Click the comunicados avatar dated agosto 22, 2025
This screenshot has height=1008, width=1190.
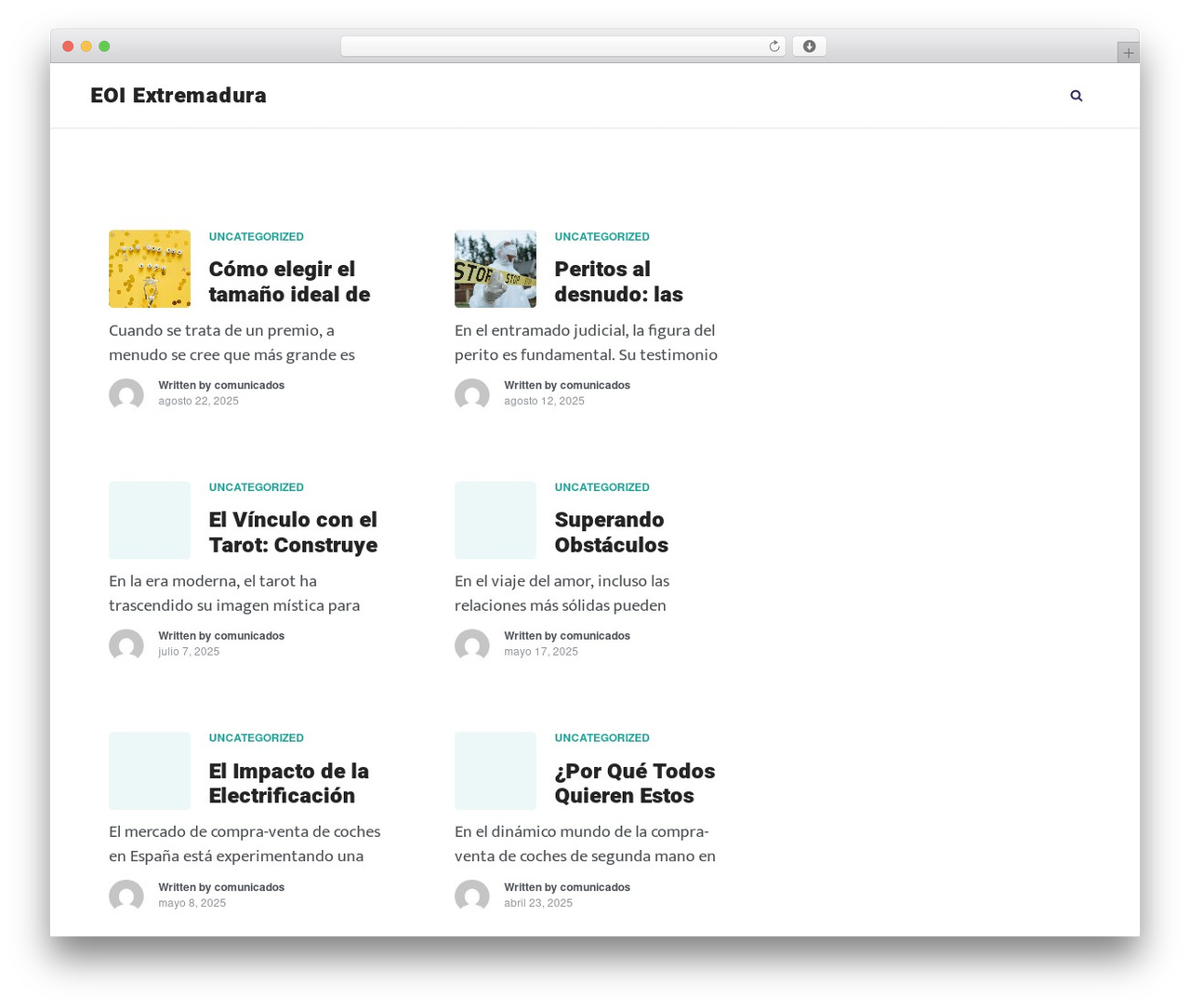(x=126, y=395)
